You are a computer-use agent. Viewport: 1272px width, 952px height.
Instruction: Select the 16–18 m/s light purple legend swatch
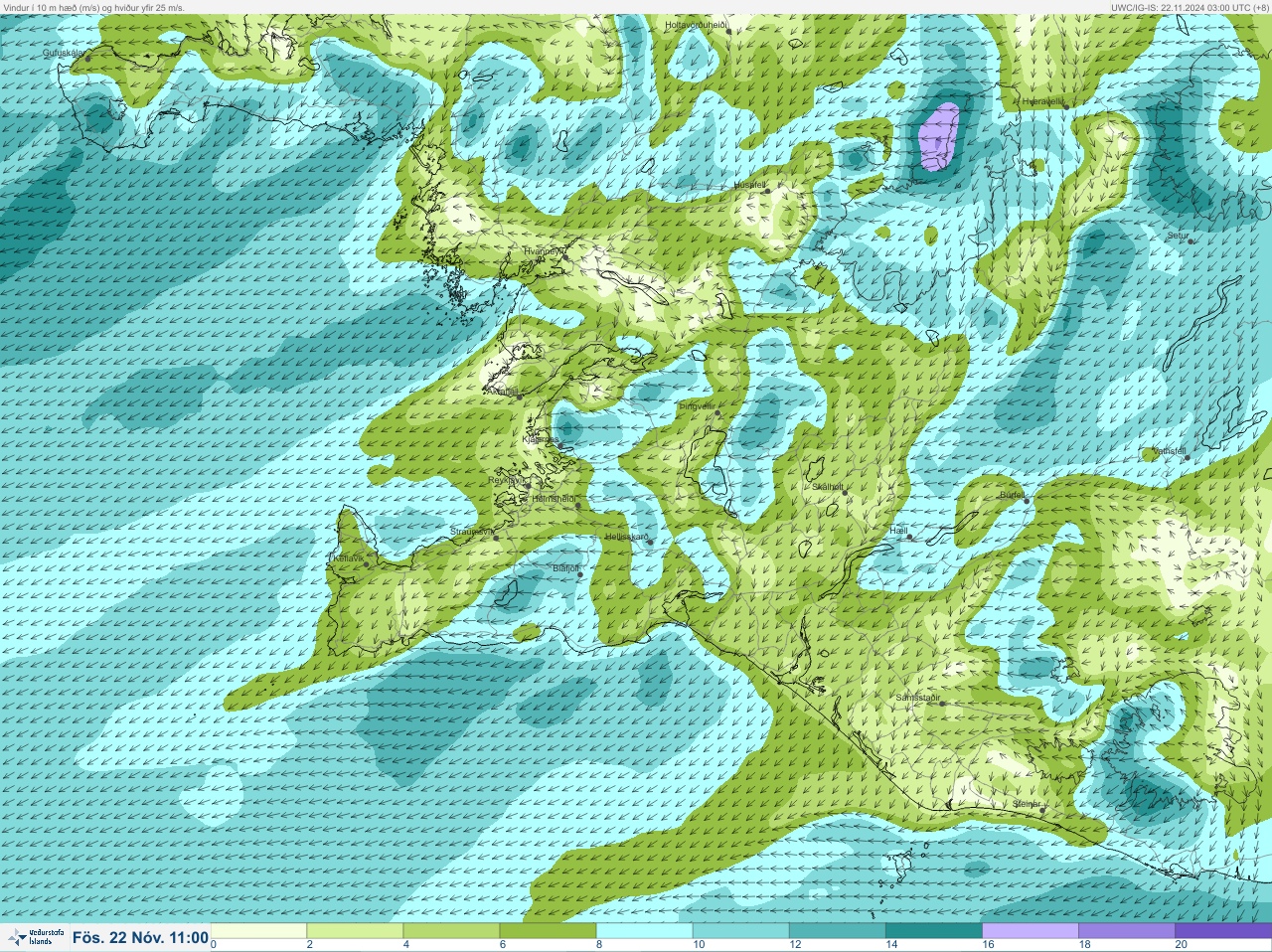(x=1030, y=931)
